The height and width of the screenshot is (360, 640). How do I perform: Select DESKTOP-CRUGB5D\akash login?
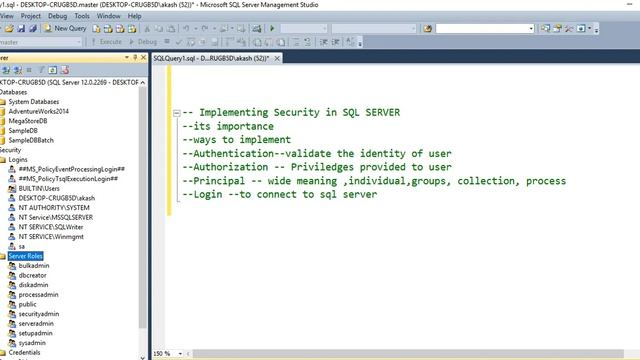57,198
